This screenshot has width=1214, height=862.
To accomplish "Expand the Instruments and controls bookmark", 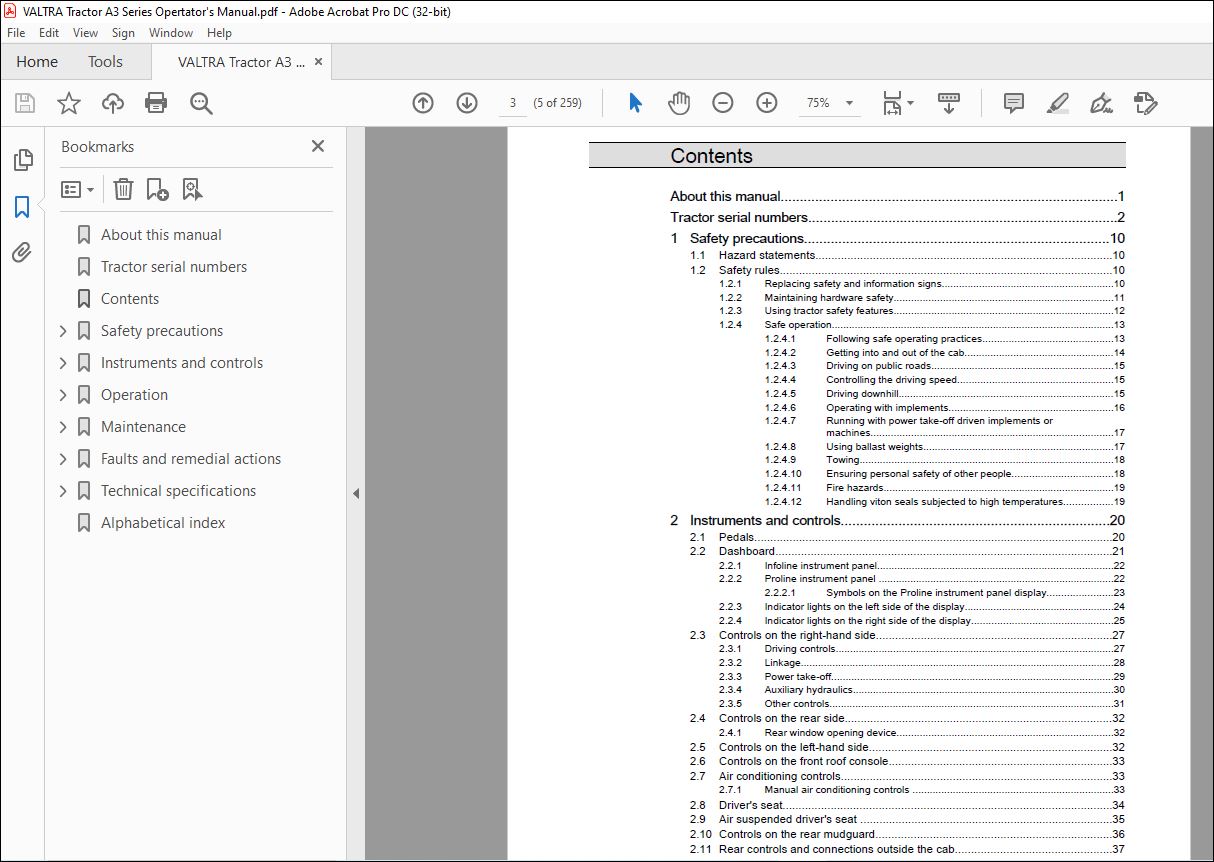I will pyautogui.click(x=63, y=363).
